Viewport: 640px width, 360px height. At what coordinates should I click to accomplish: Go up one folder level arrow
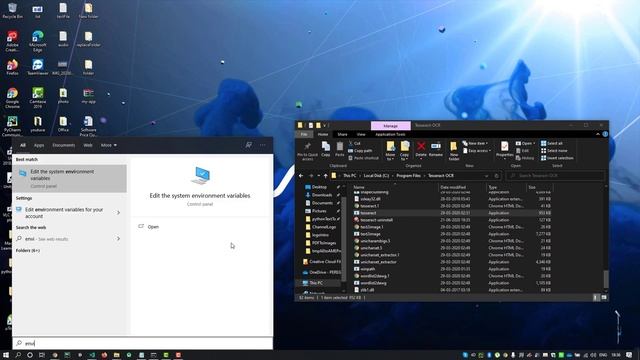[325, 176]
